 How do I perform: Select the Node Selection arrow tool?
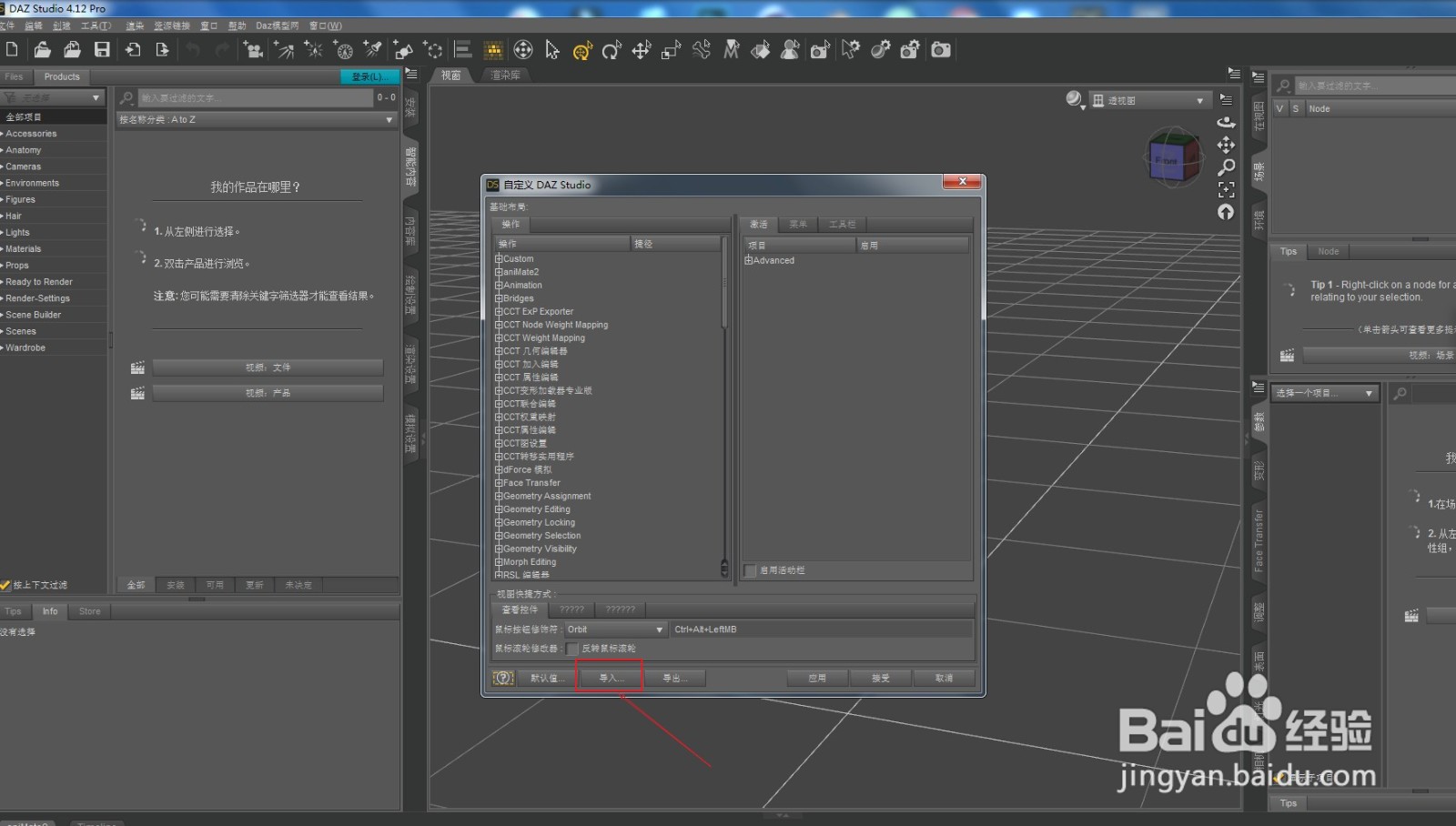click(x=552, y=49)
